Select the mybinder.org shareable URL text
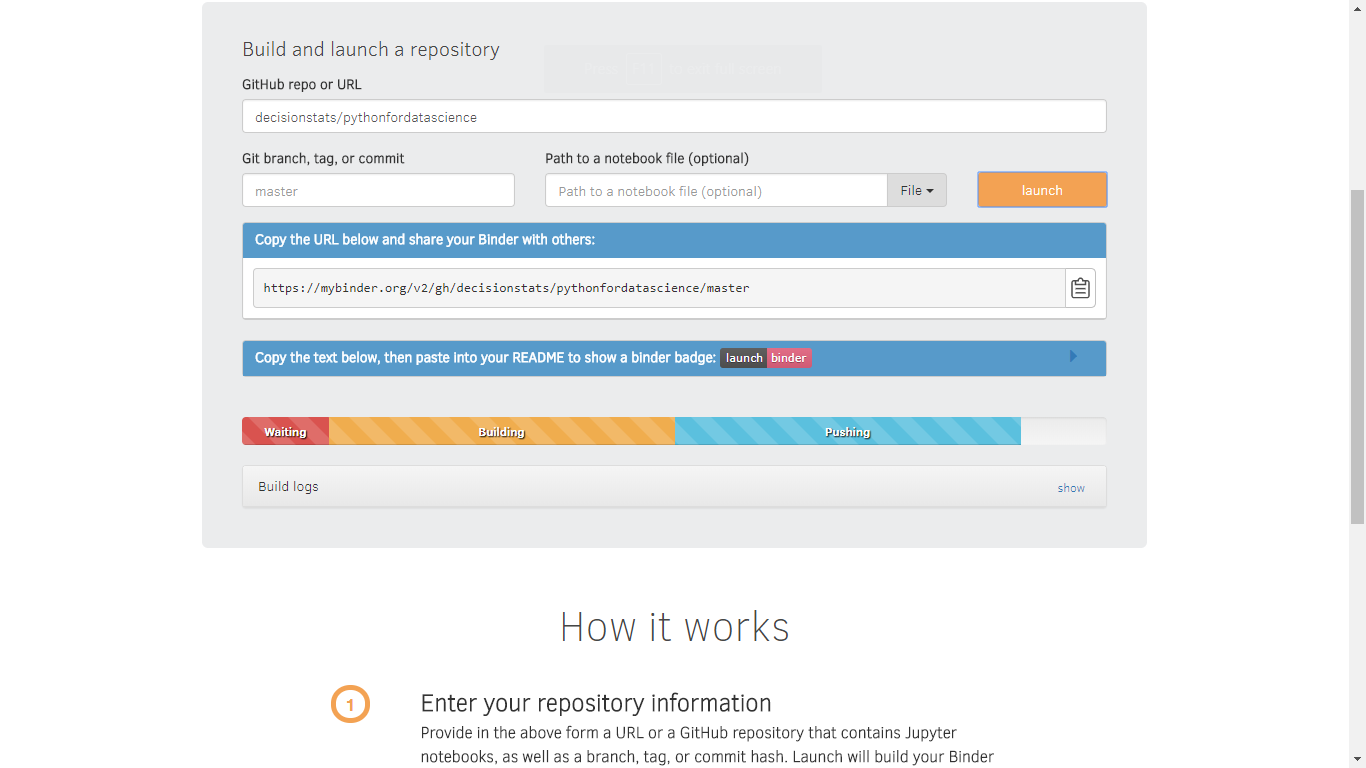Image resolution: width=1366 pixels, height=768 pixels. (506, 288)
